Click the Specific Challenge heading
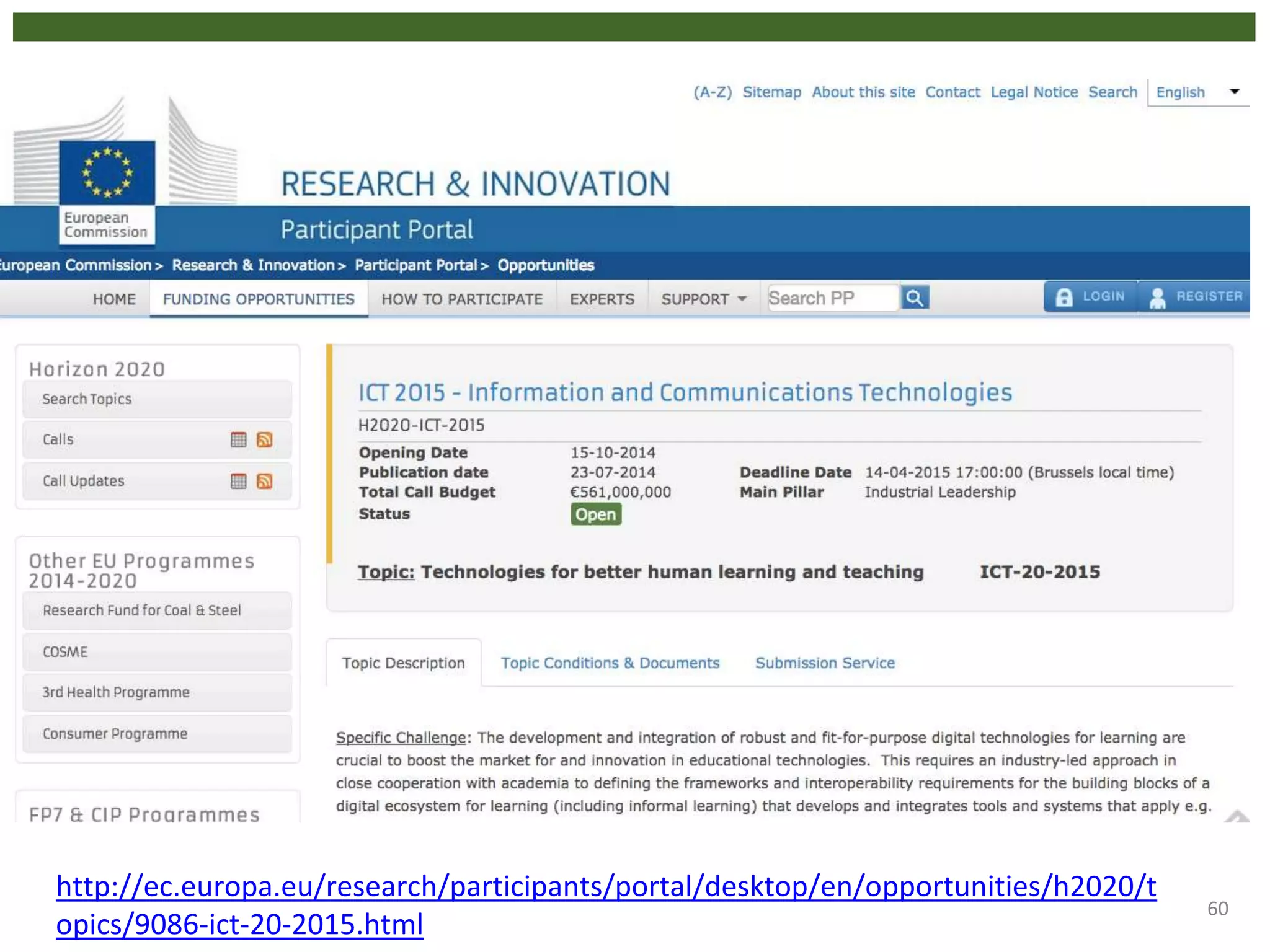Viewport: 1270px width, 952px height. click(x=401, y=738)
